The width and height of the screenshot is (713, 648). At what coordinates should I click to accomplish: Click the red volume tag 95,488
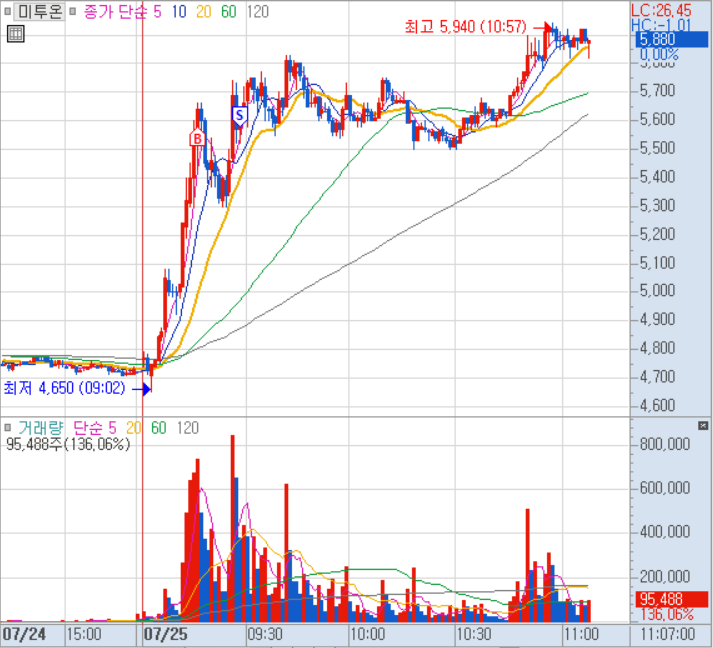coord(659,600)
